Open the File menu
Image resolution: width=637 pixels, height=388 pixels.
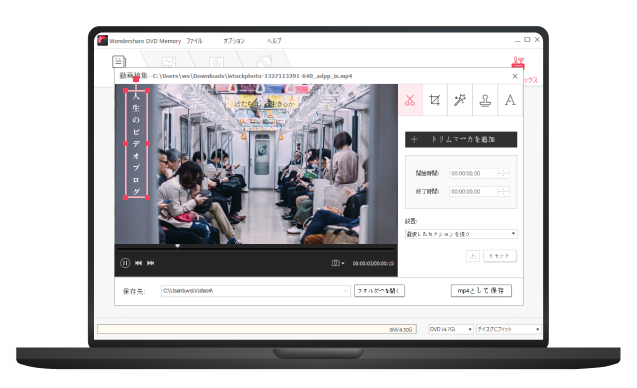[x=194, y=41]
